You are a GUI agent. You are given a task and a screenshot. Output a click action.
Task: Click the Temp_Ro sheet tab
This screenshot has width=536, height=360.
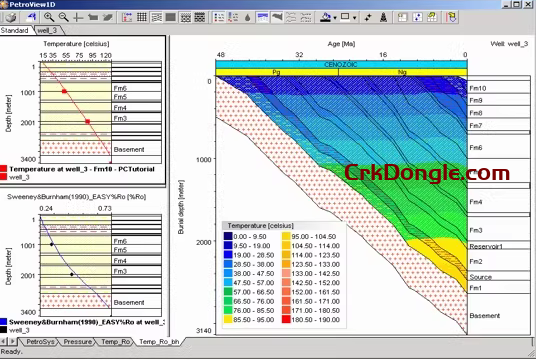tap(116, 342)
